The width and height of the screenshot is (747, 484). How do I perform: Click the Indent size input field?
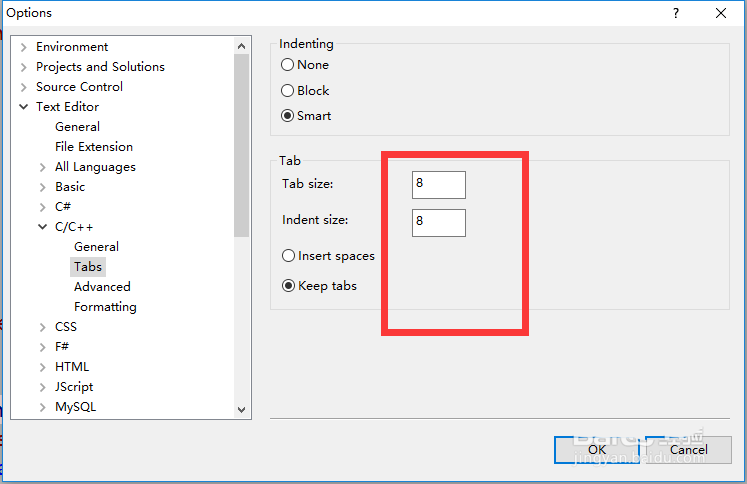point(438,222)
